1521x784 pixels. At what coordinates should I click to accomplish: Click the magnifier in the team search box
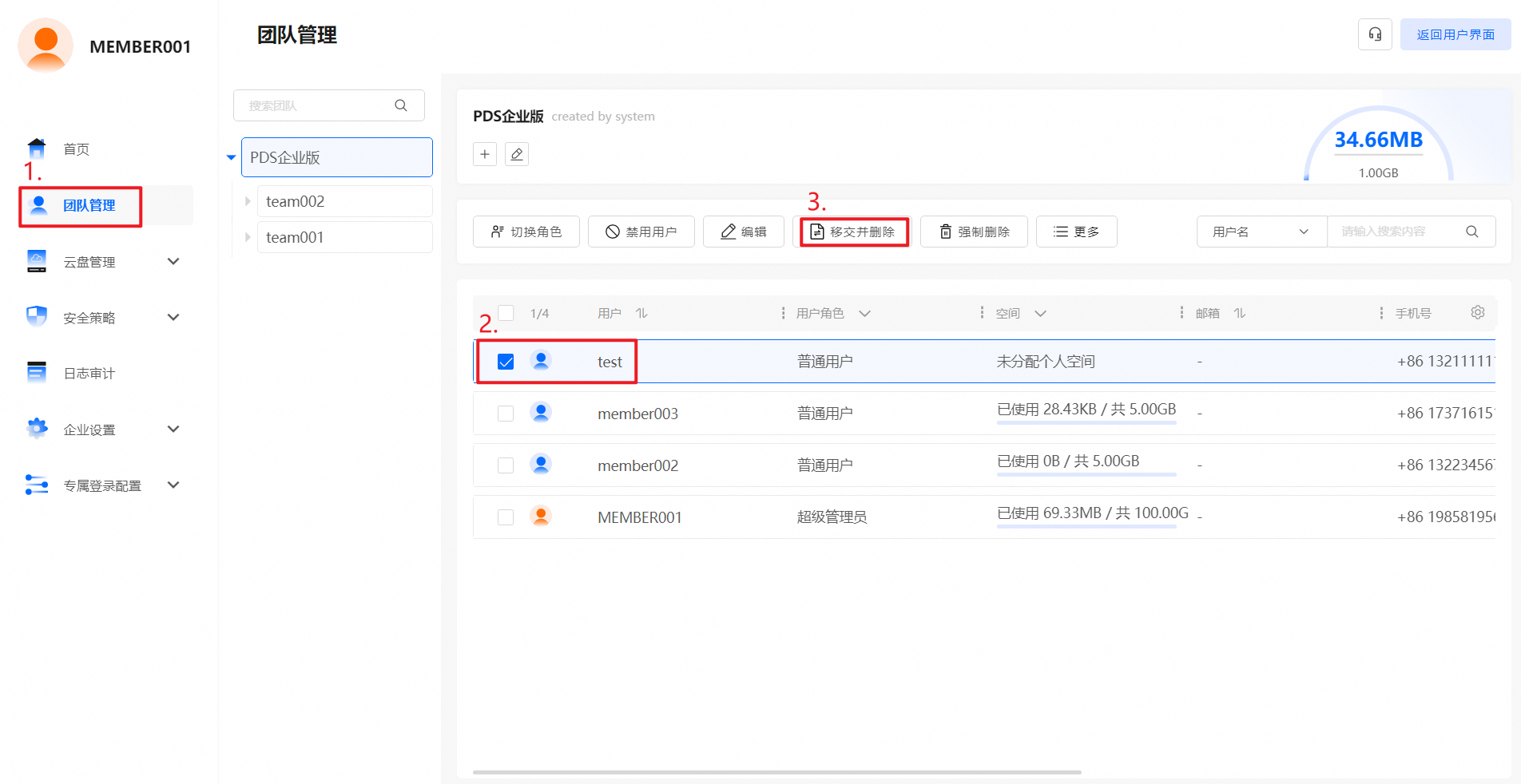click(401, 105)
